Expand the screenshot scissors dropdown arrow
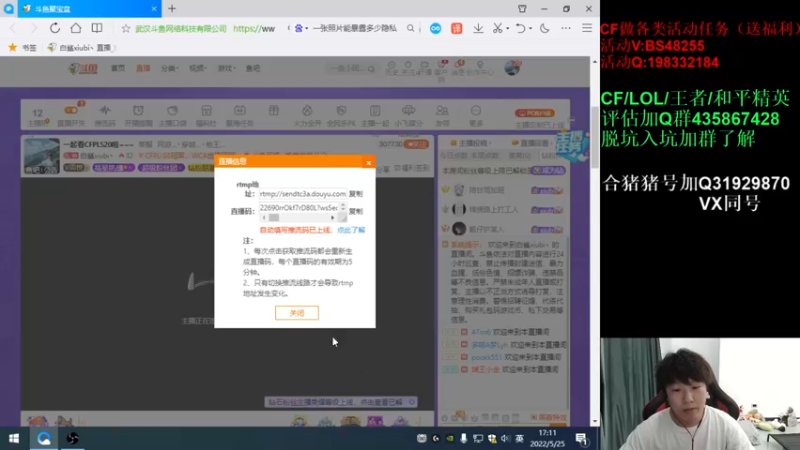Viewport: 800px width, 450px height. pos(508,29)
